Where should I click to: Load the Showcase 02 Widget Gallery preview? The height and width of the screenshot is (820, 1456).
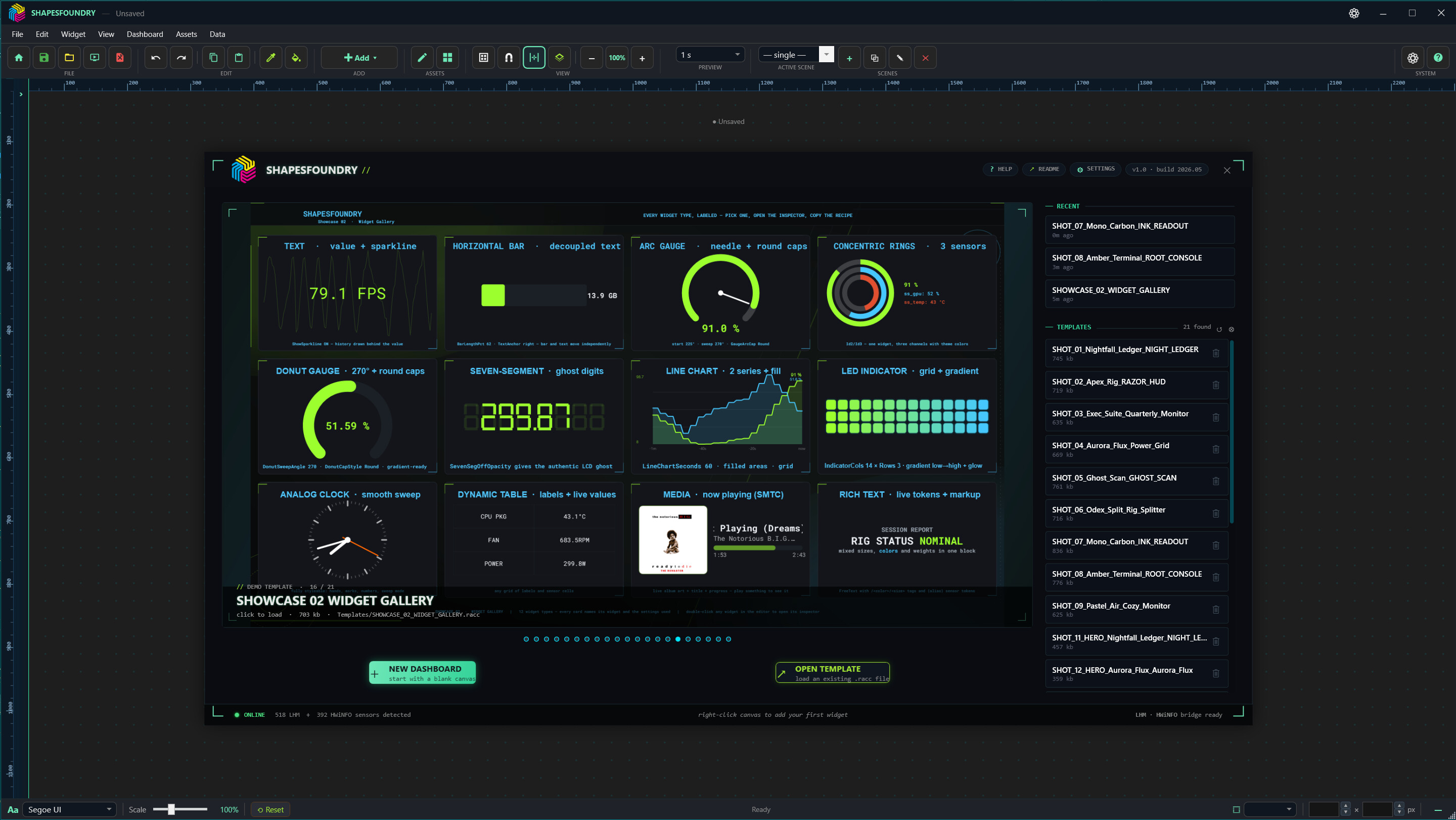[x=627, y=414]
